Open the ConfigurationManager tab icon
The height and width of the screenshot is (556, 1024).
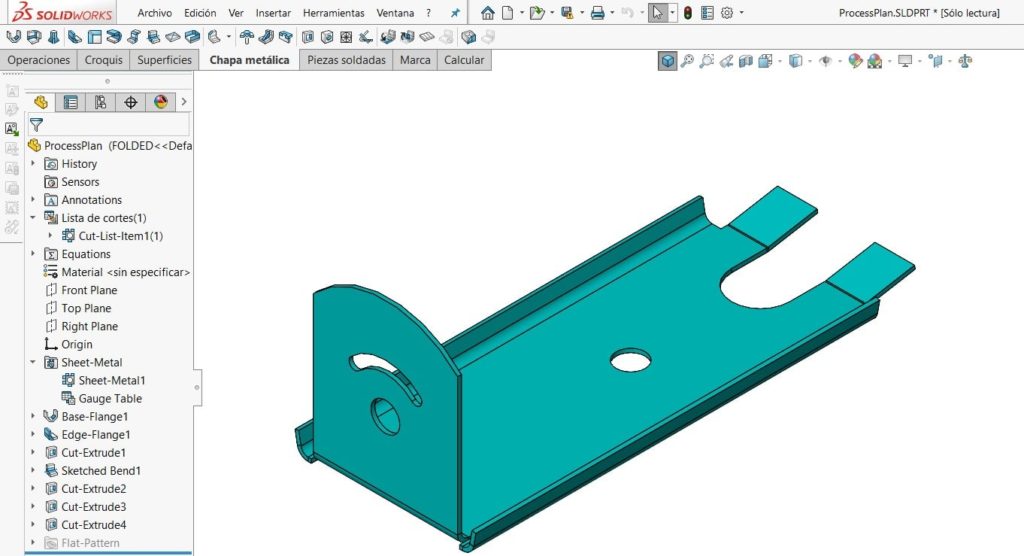[100, 102]
